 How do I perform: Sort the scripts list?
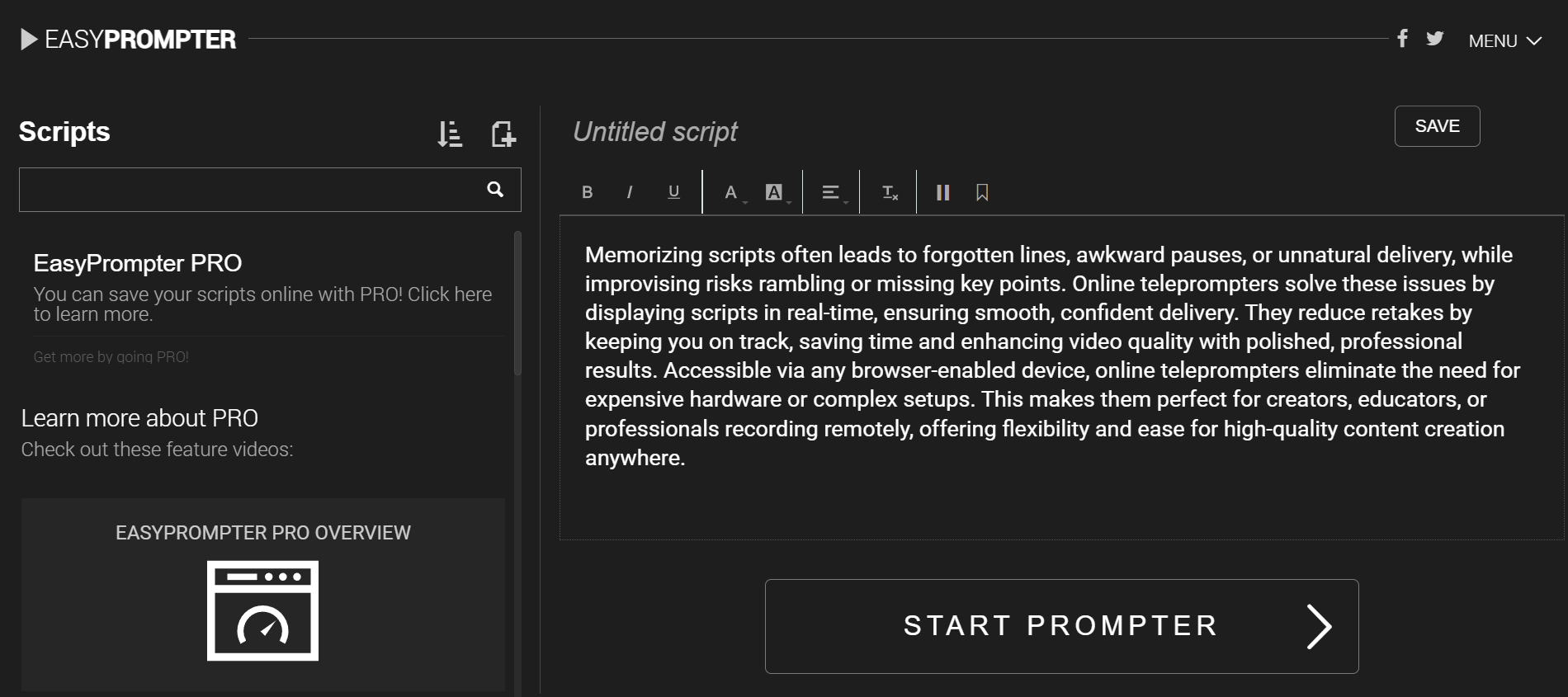451,134
